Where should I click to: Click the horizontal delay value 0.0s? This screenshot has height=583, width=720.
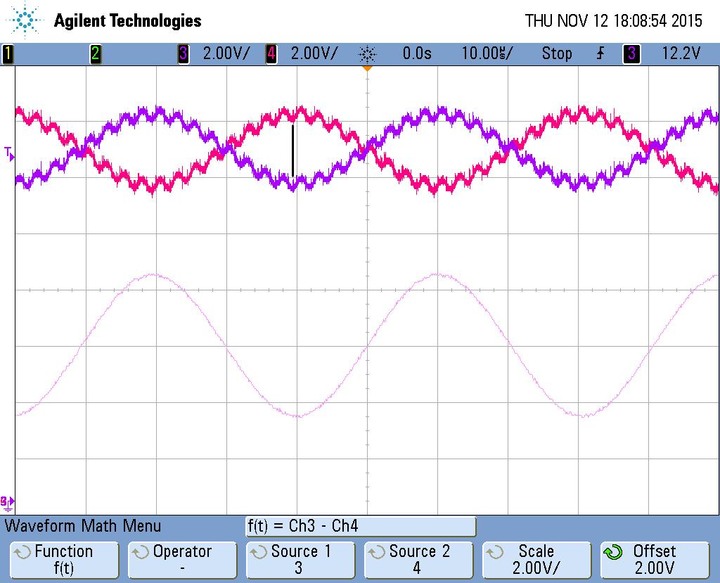pos(417,54)
